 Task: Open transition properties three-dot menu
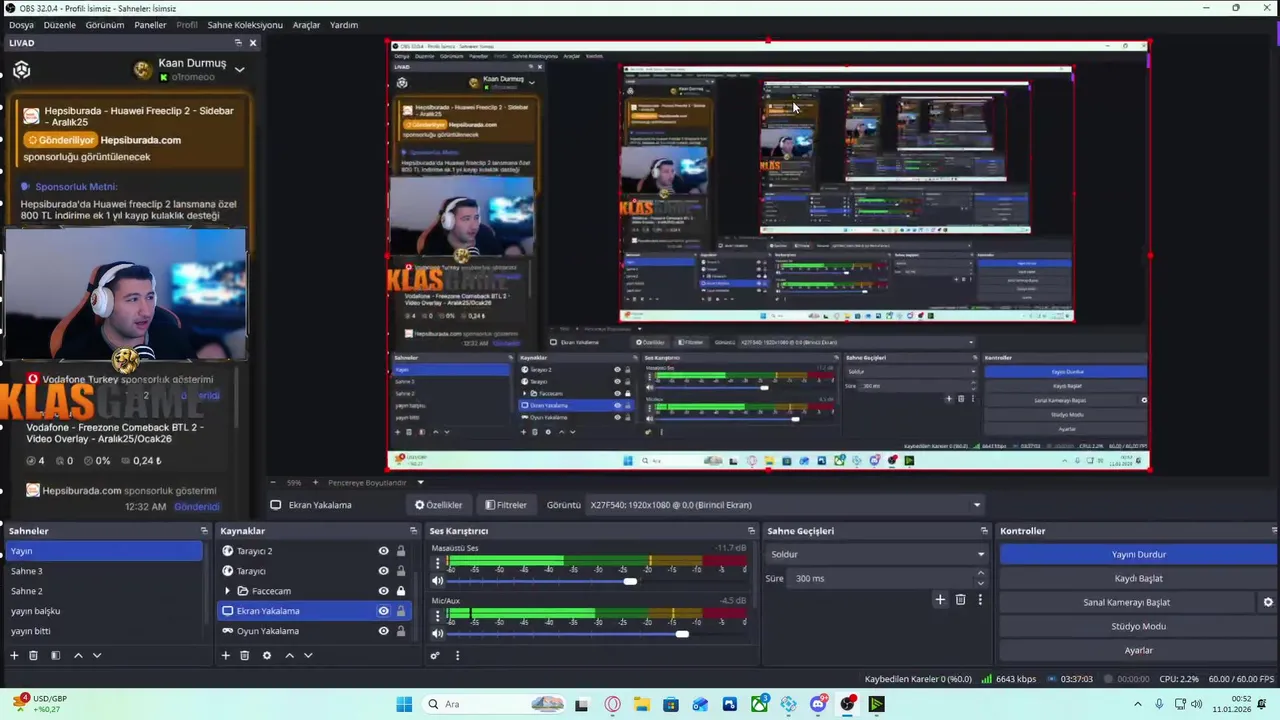[x=980, y=599]
